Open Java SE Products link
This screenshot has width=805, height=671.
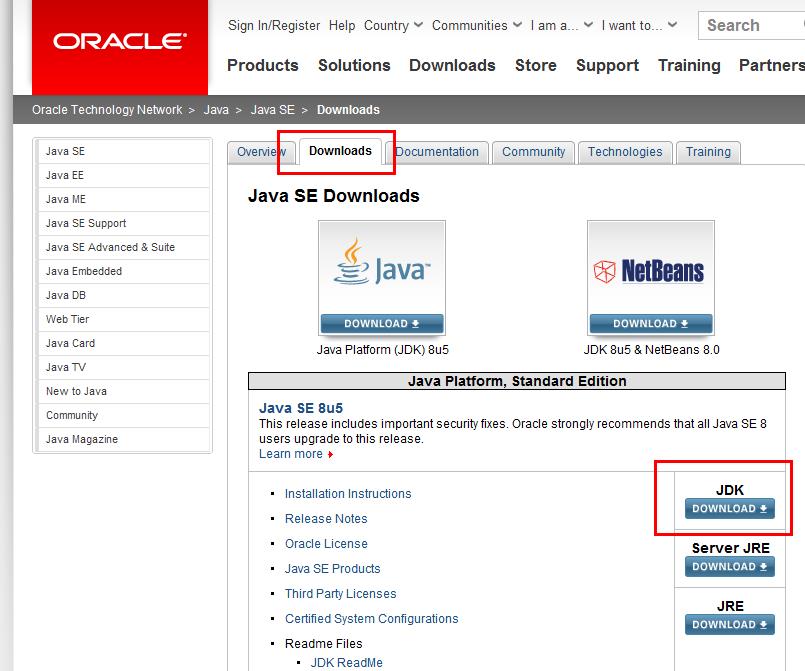click(332, 569)
